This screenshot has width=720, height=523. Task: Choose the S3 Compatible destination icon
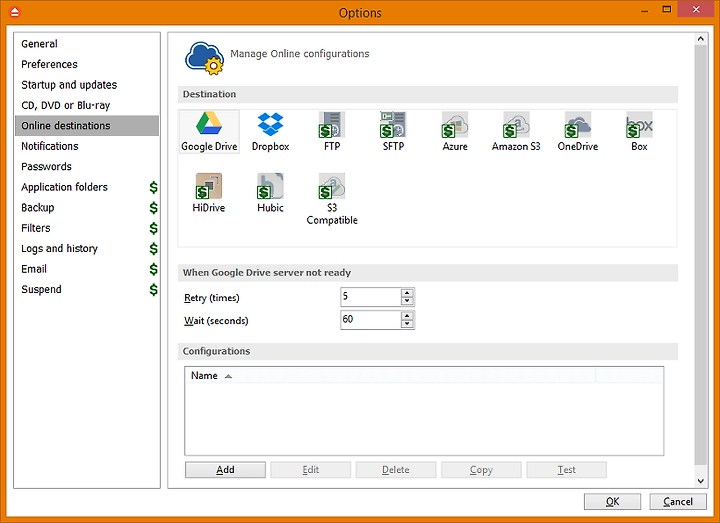coord(332,199)
